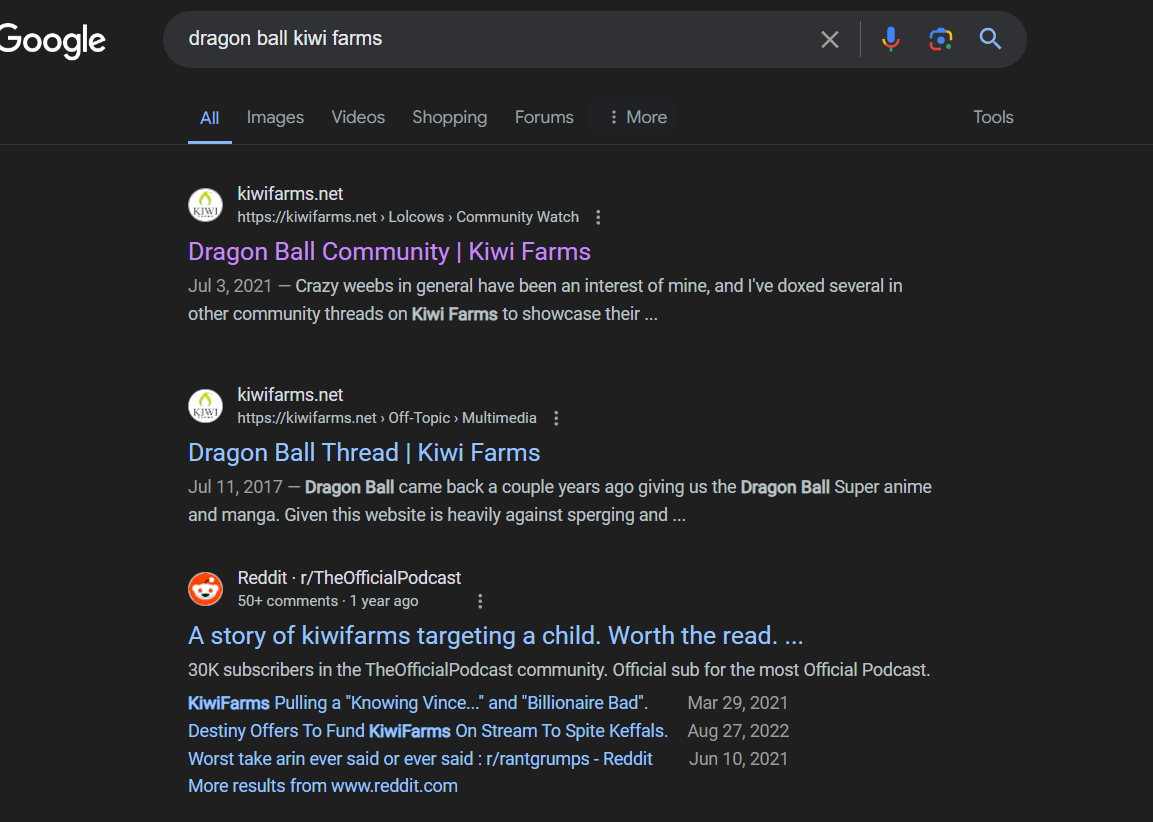Click the kiwifarms.net site name above Community Watch breadcrumb

point(290,193)
